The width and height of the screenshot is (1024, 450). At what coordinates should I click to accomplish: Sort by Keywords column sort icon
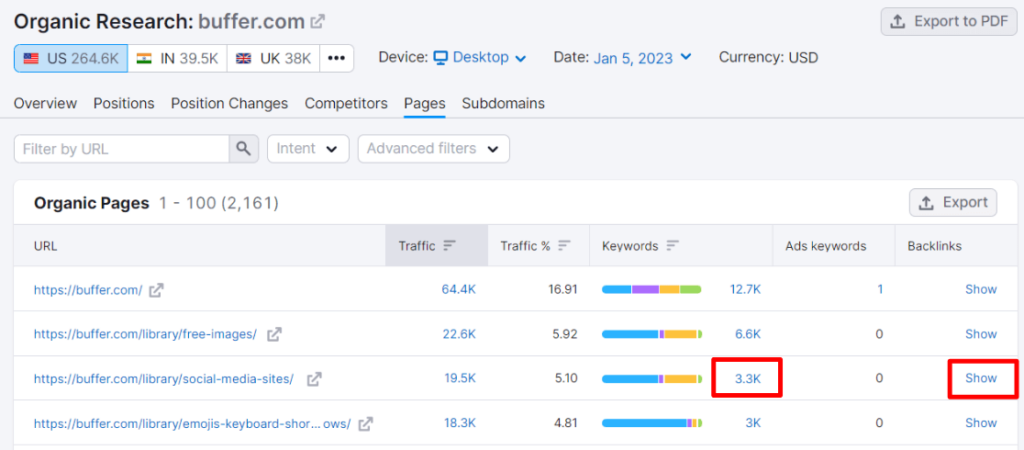[x=673, y=246]
